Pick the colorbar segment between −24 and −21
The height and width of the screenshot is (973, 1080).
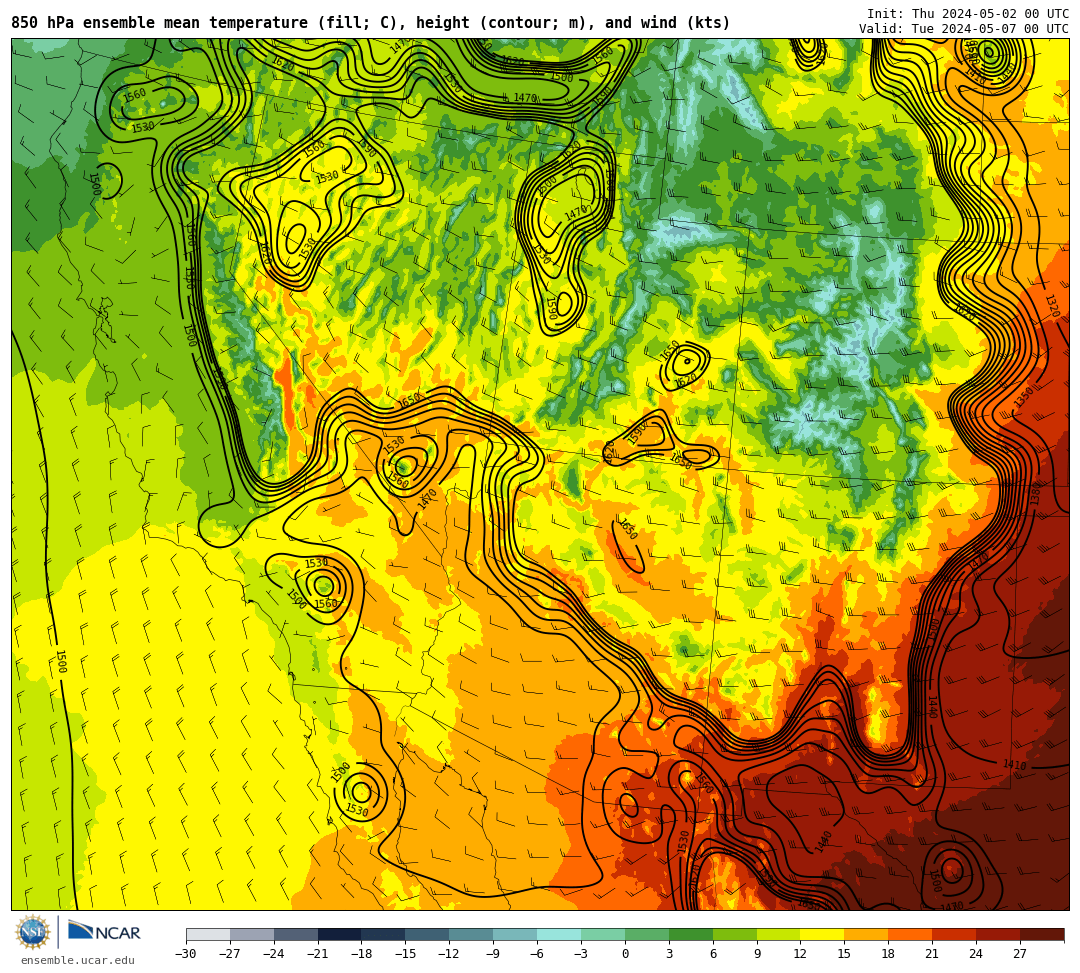click(296, 934)
